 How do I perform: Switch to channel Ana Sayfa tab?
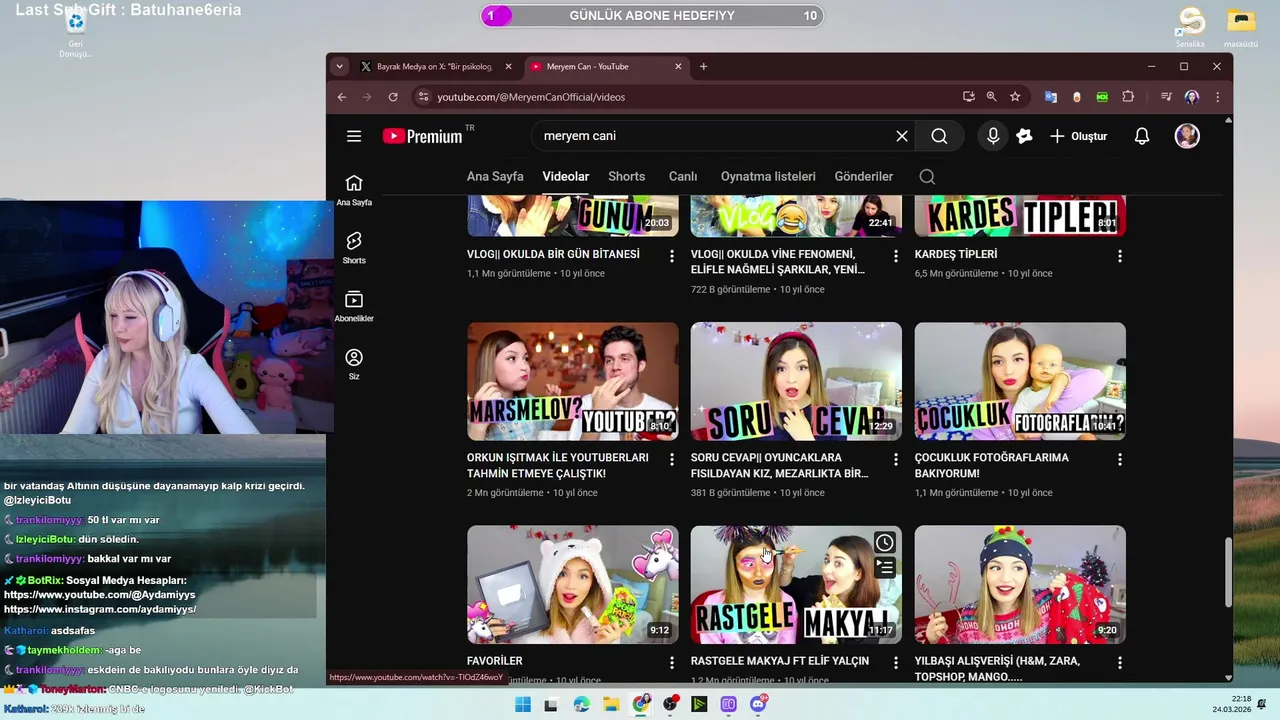[x=495, y=176]
